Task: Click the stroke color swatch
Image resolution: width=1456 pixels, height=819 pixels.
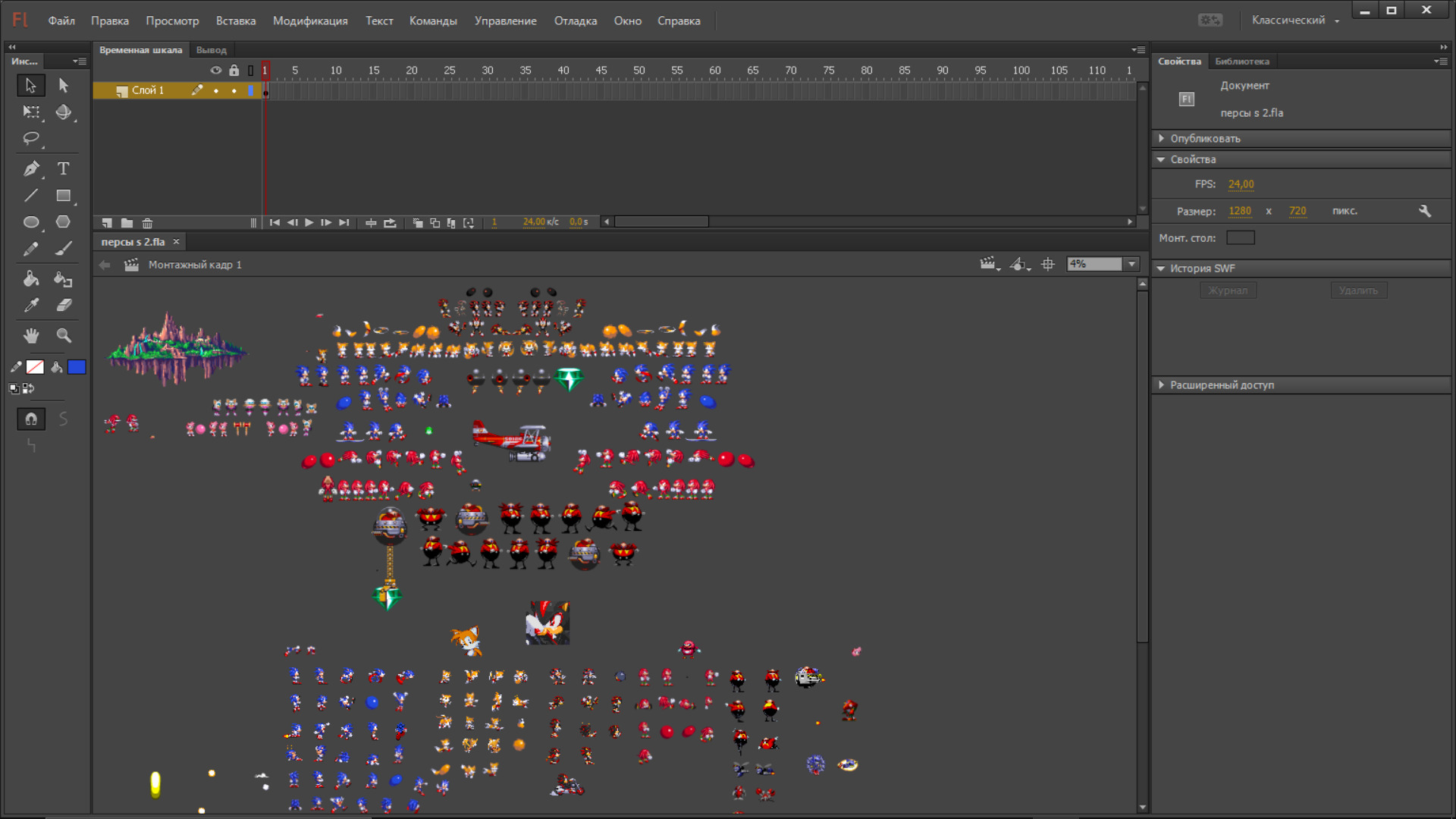Action: (x=35, y=367)
